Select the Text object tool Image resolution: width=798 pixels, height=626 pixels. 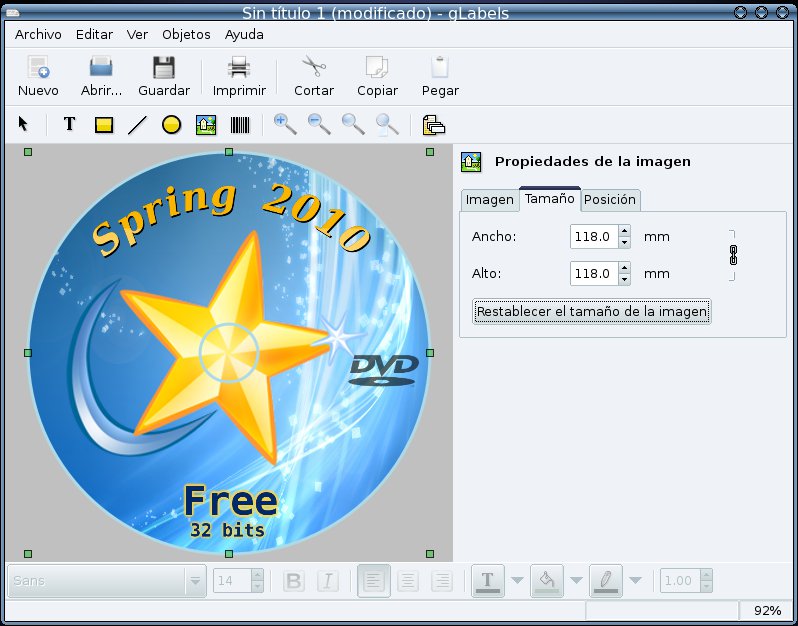click(x=70, y=124)
